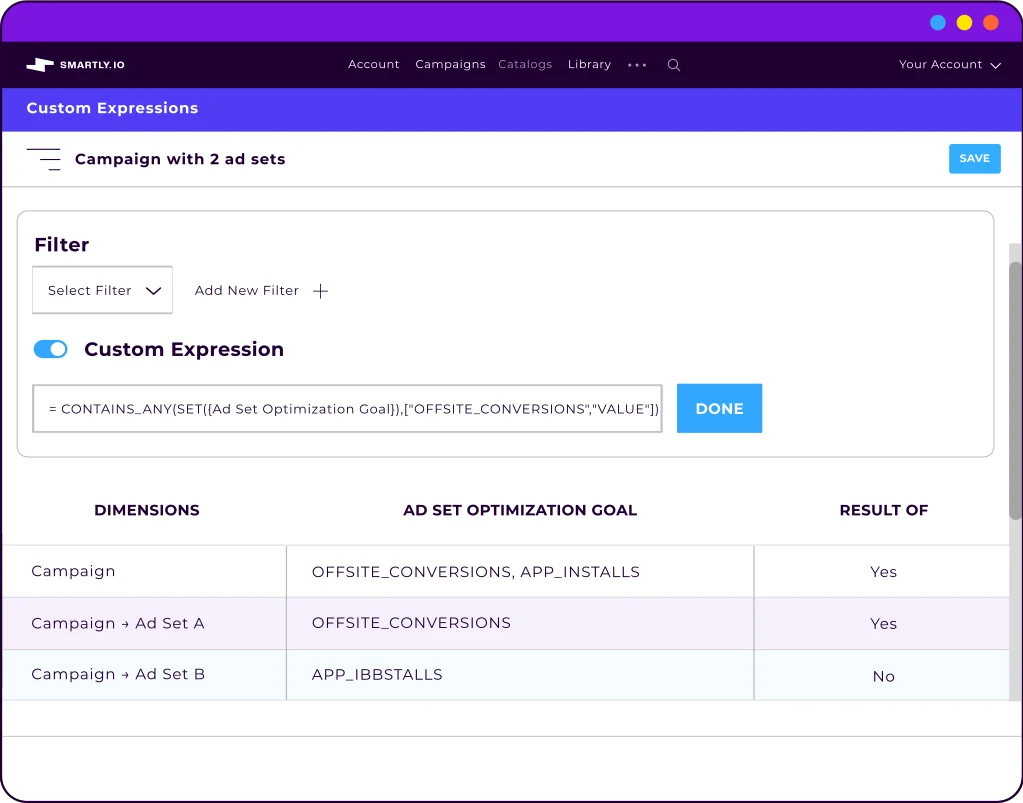This screenshot has height=803, width=1023.
Task: Open the search icon in the navbar
Action: (673, 64)
